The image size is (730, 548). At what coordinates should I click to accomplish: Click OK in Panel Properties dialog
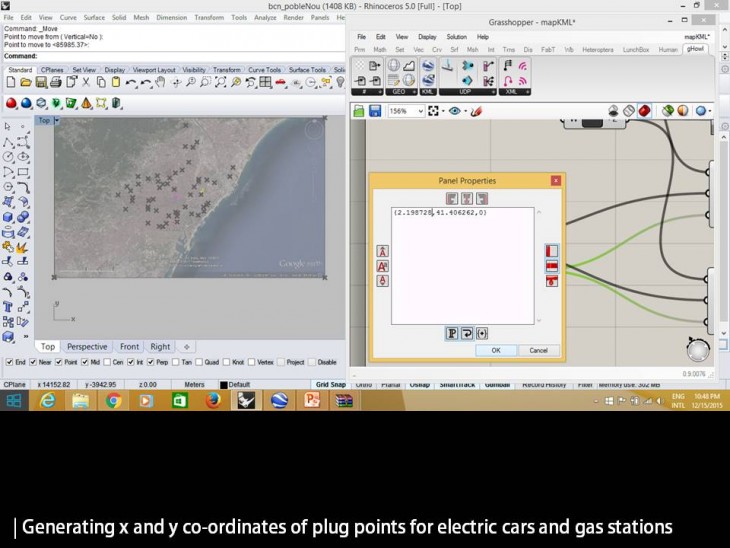[495, 350]
